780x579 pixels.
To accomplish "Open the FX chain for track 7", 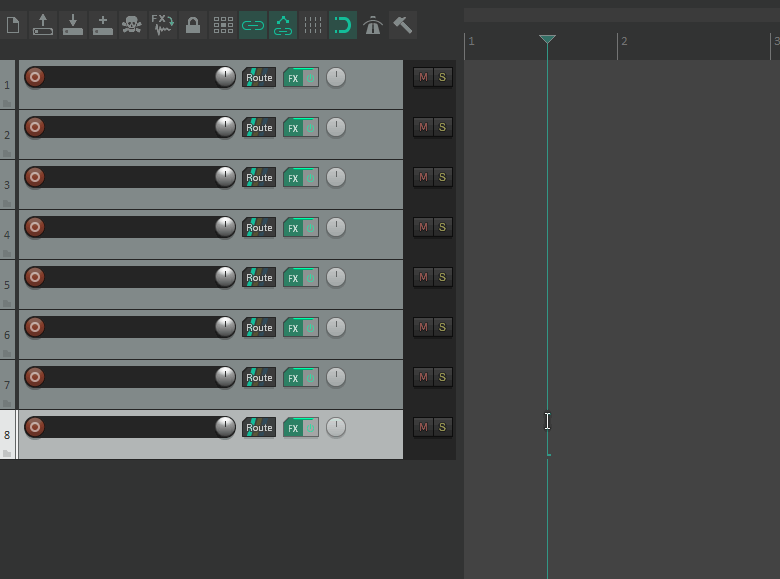I will pos(293,378).
